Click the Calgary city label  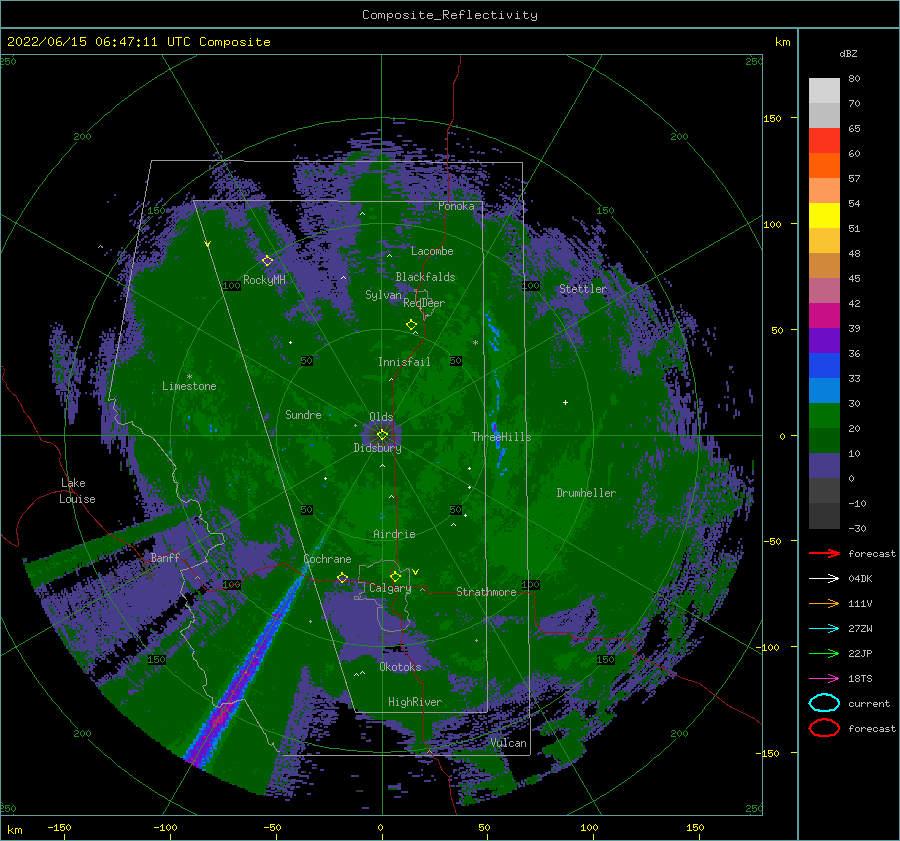point(390,588)
